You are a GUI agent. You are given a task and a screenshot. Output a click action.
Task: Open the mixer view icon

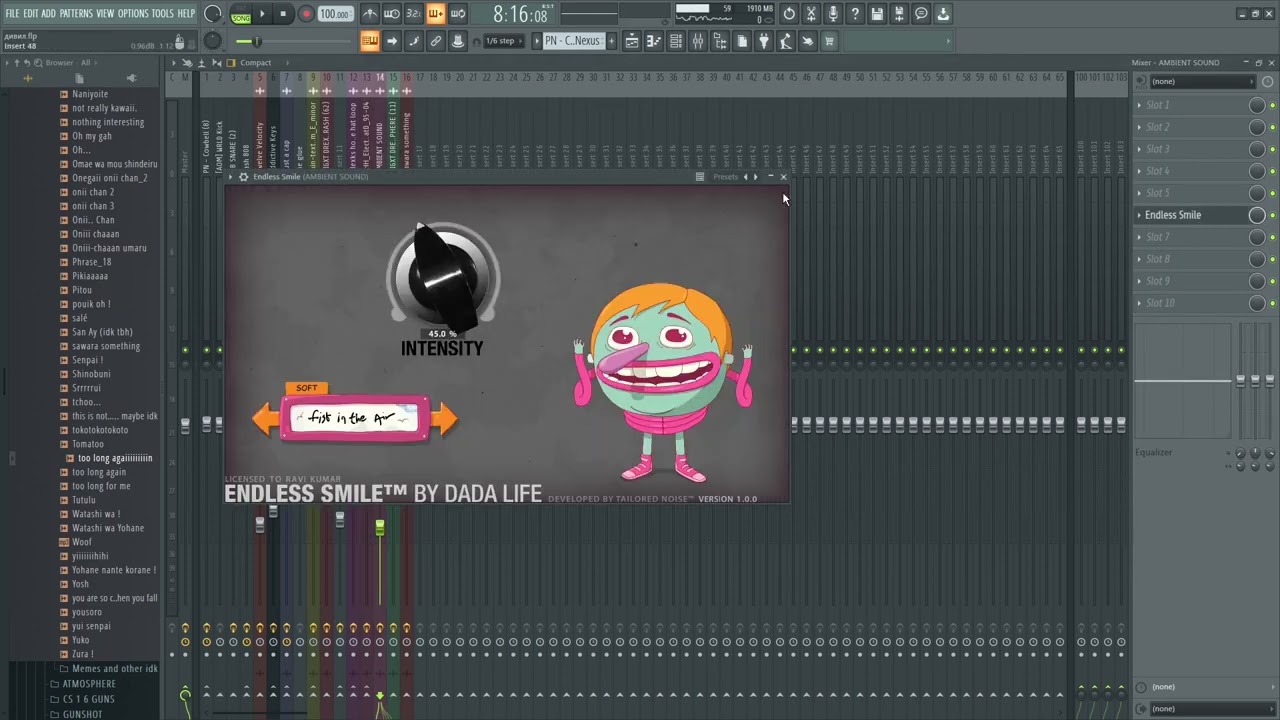(698, 41)
